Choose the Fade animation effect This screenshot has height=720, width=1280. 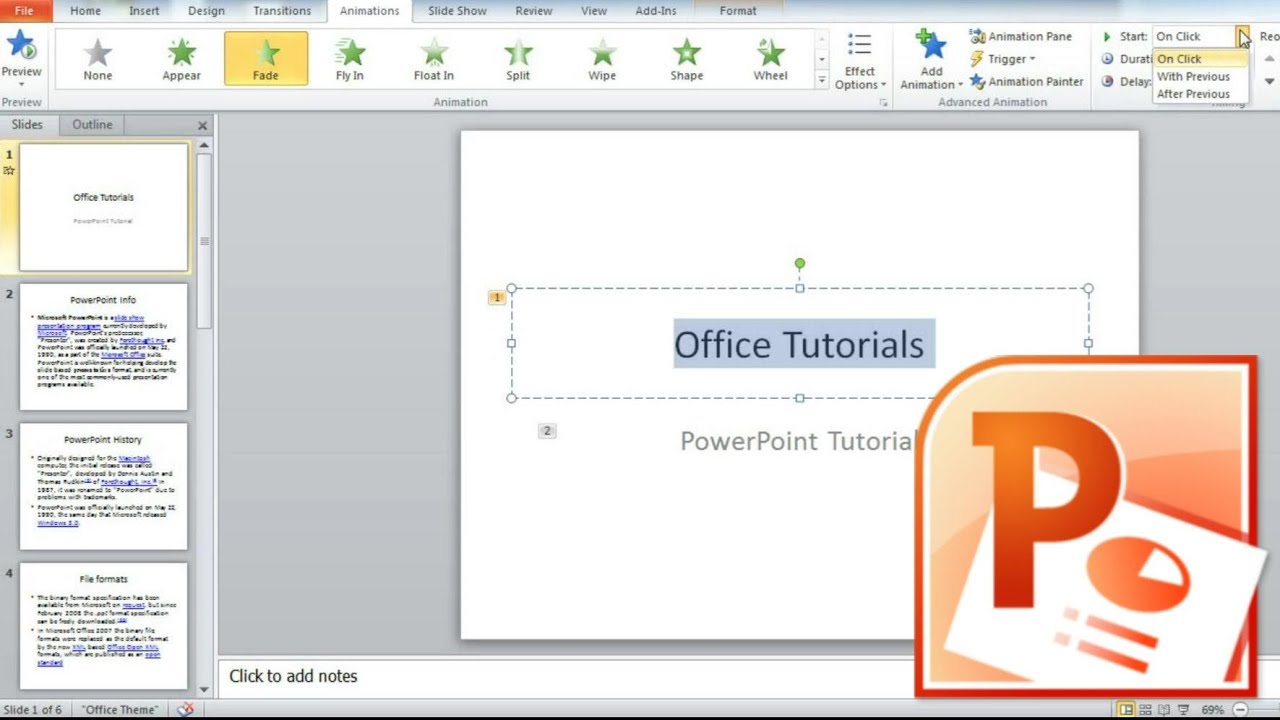(x=266, y=59)
